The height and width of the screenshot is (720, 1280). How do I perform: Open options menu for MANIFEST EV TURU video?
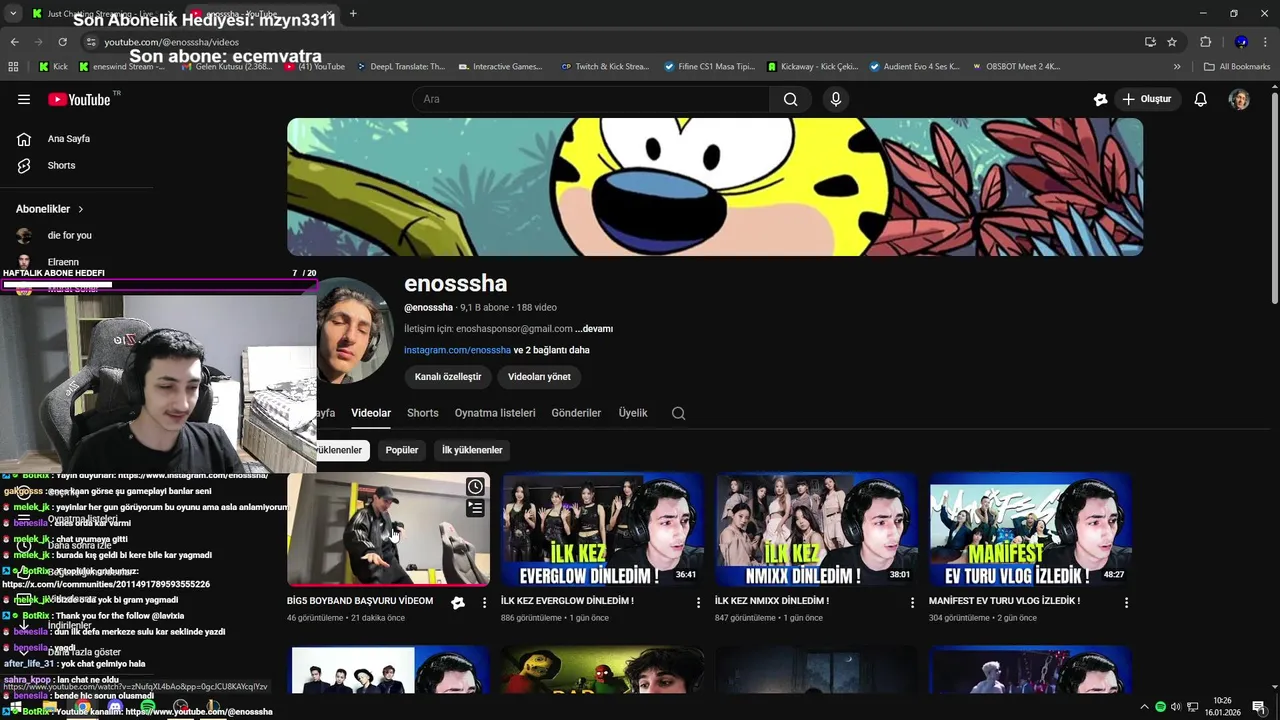click(x=1126, y=603)
